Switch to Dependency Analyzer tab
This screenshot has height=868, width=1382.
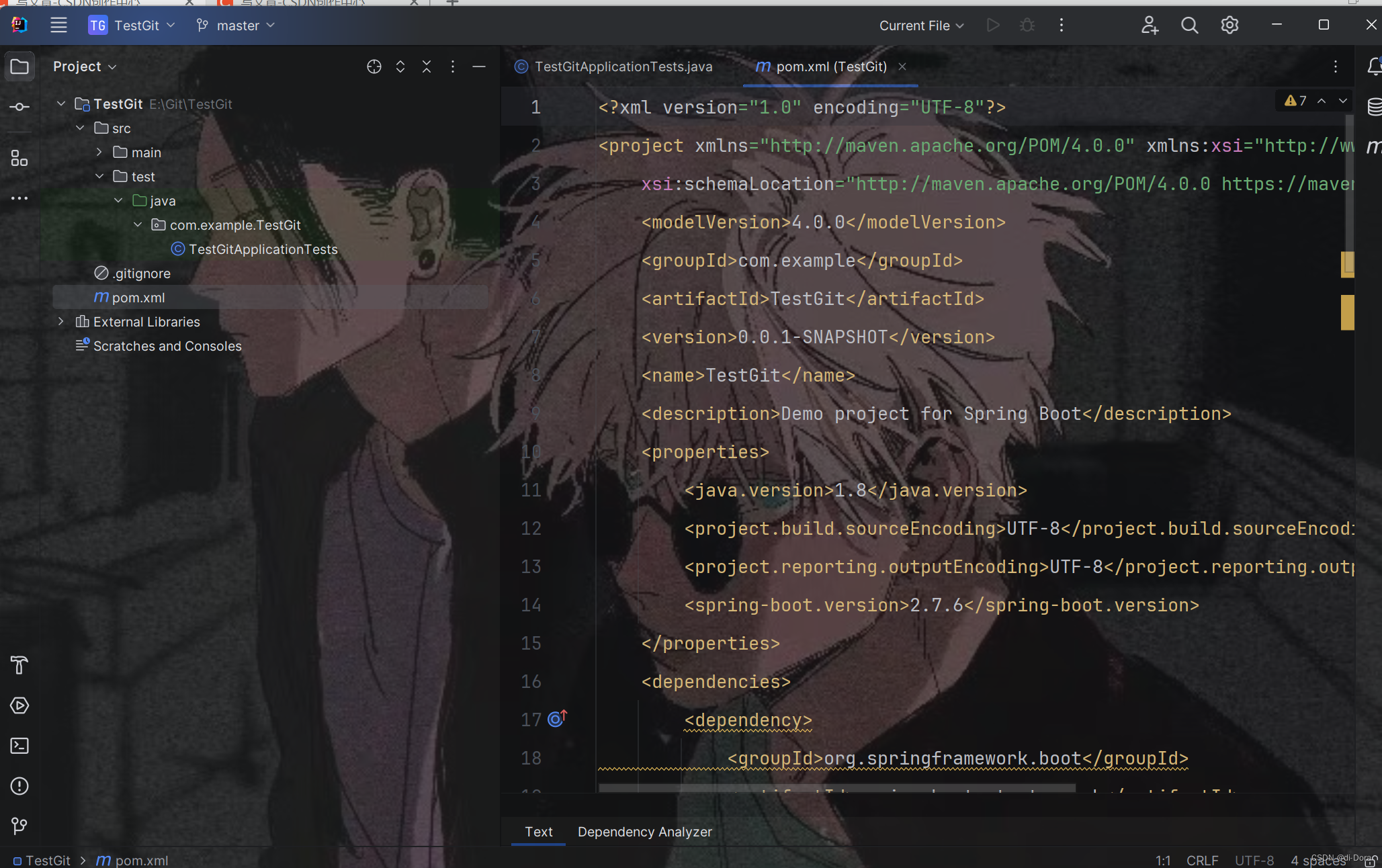[644, 832]
